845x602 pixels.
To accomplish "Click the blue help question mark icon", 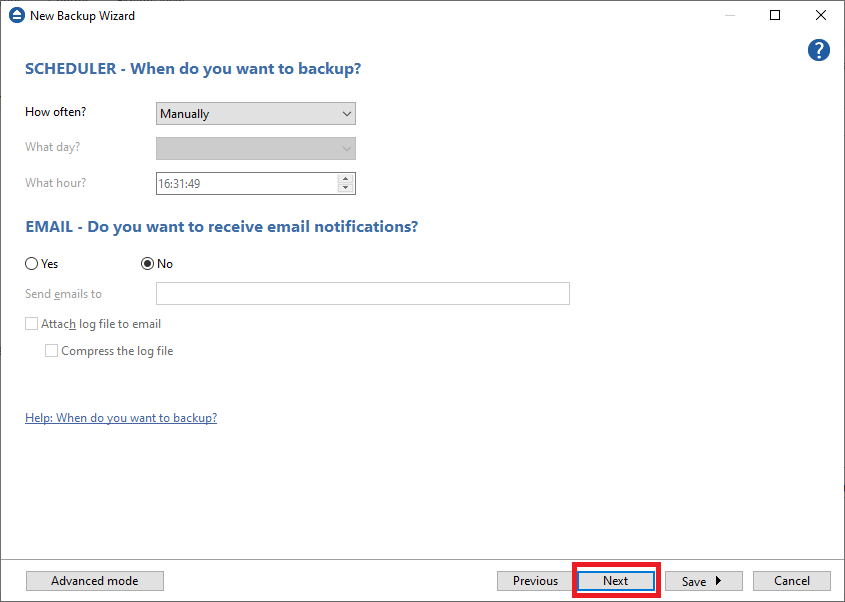I will (819, 50).
